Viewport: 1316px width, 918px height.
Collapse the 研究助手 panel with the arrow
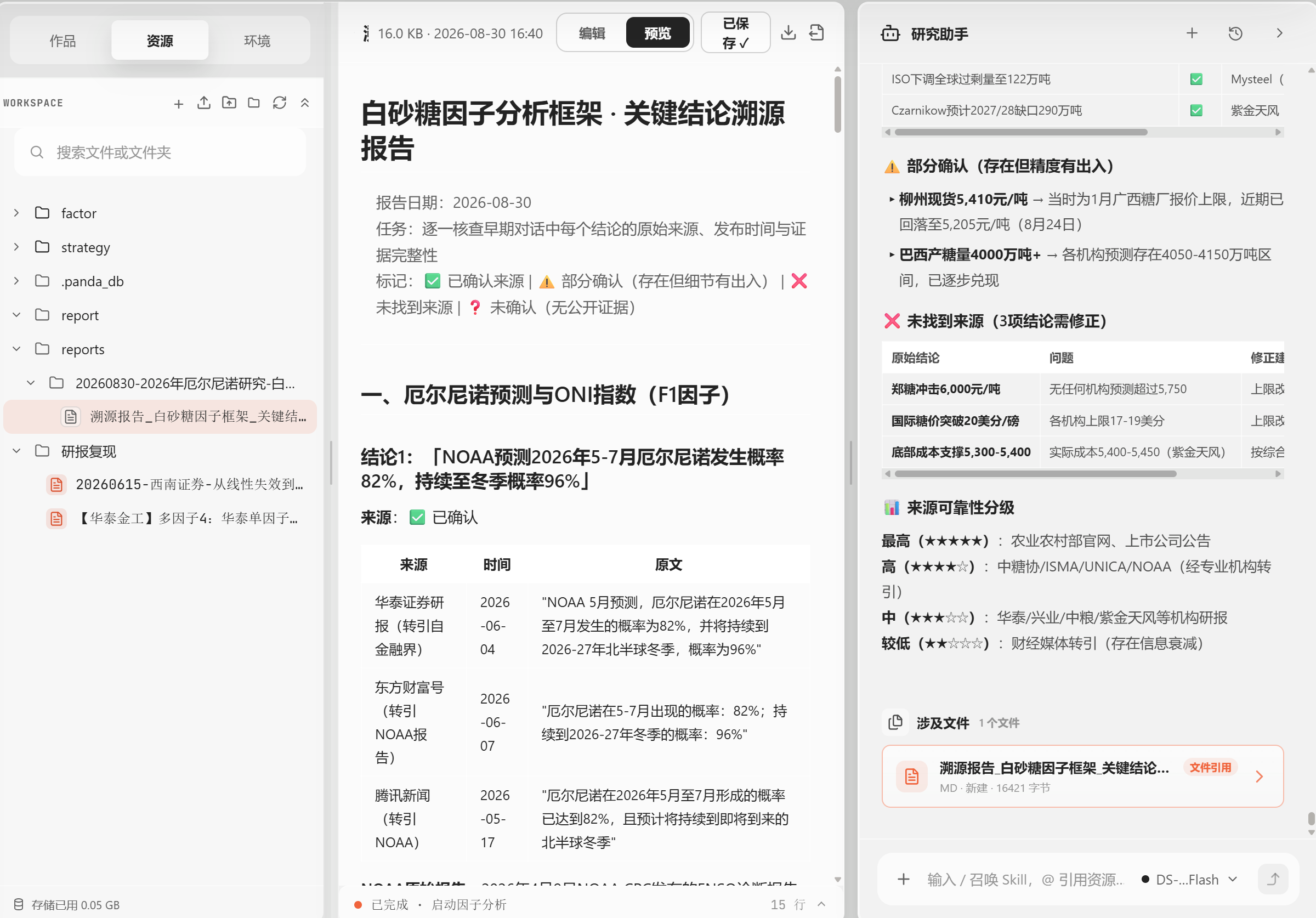click(x=1279, y=33)
